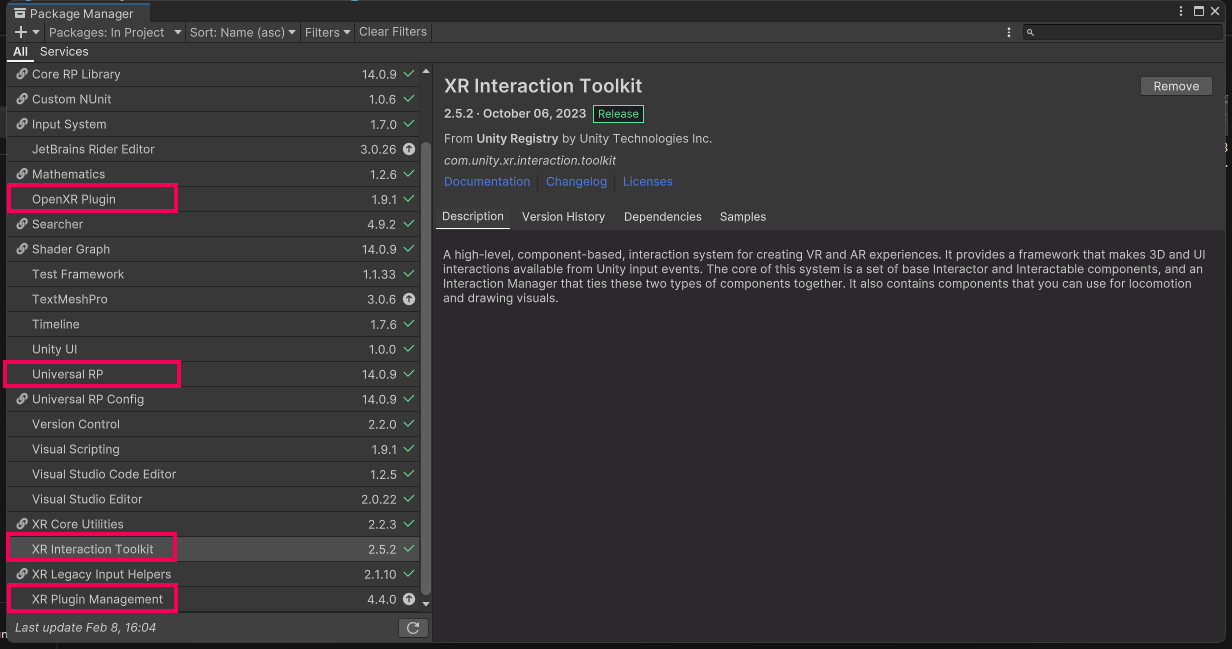The width and height of the screenshot is (1232, 649).
Task: Click the info icon beside TextMeshPro
Action: (408, 298)
